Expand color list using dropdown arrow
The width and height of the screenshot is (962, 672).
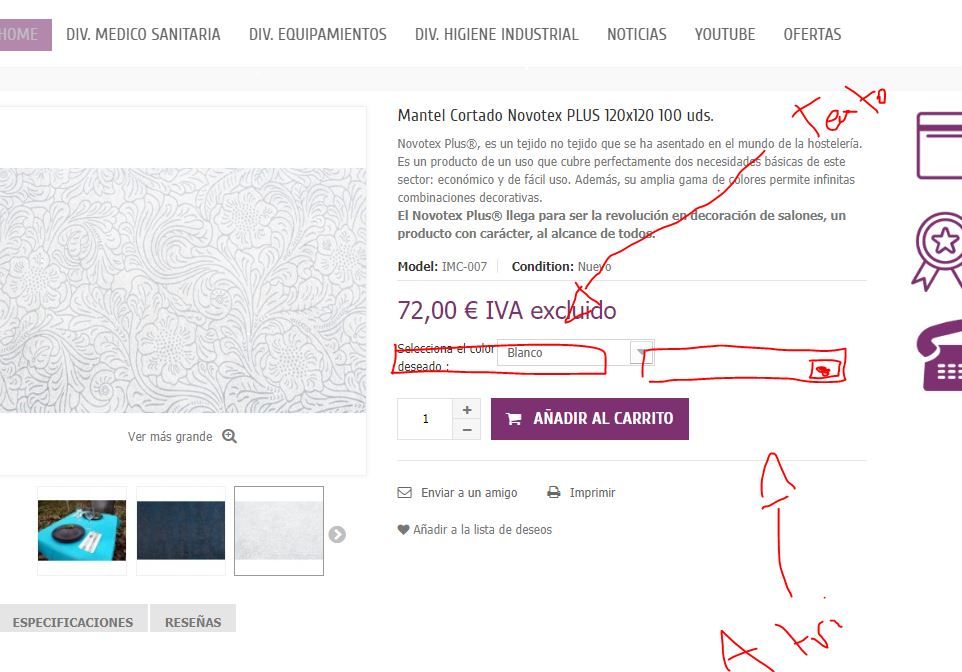click(x=642, y=353)
